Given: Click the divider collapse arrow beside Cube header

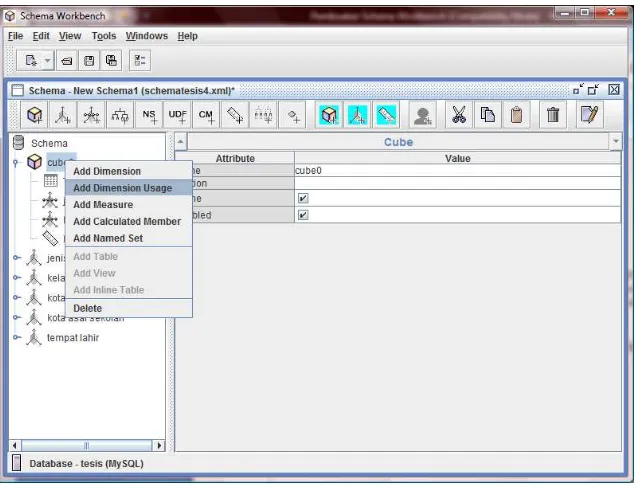Looking at the screenshot, I should click(x=180, y=142).
